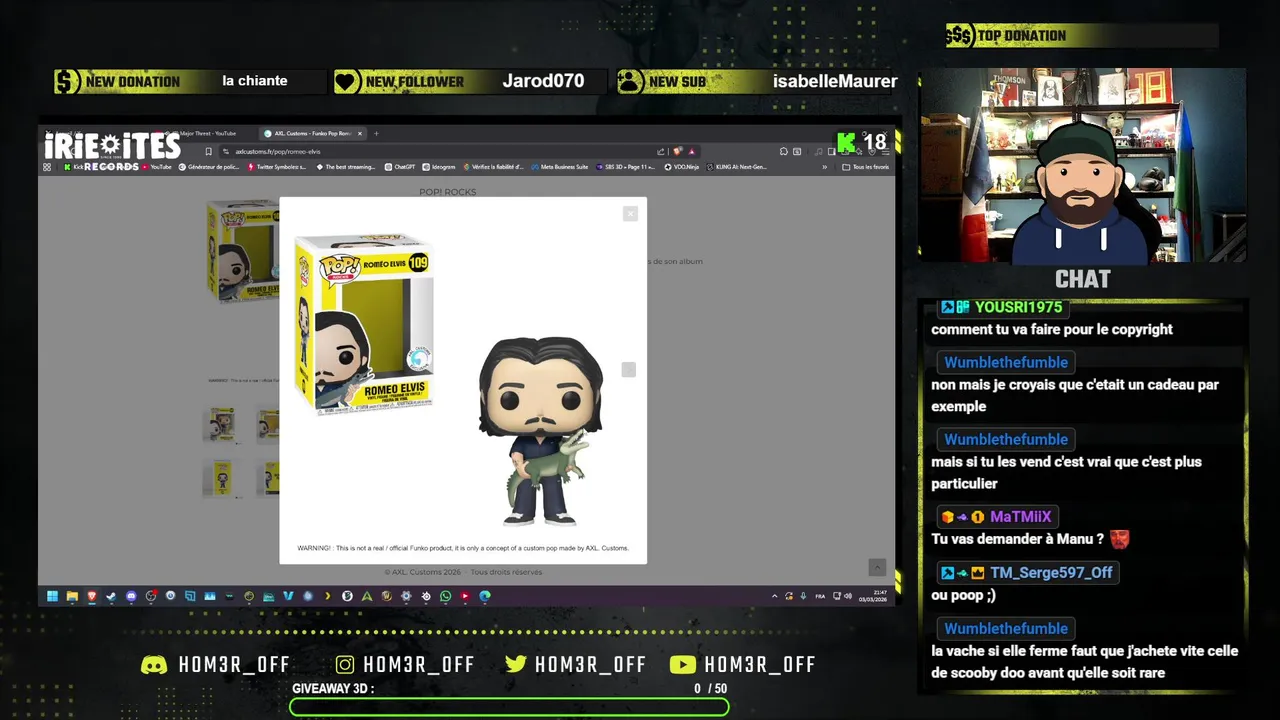Open the Twitter Symbols bookmark

click(x=277, y=167)
